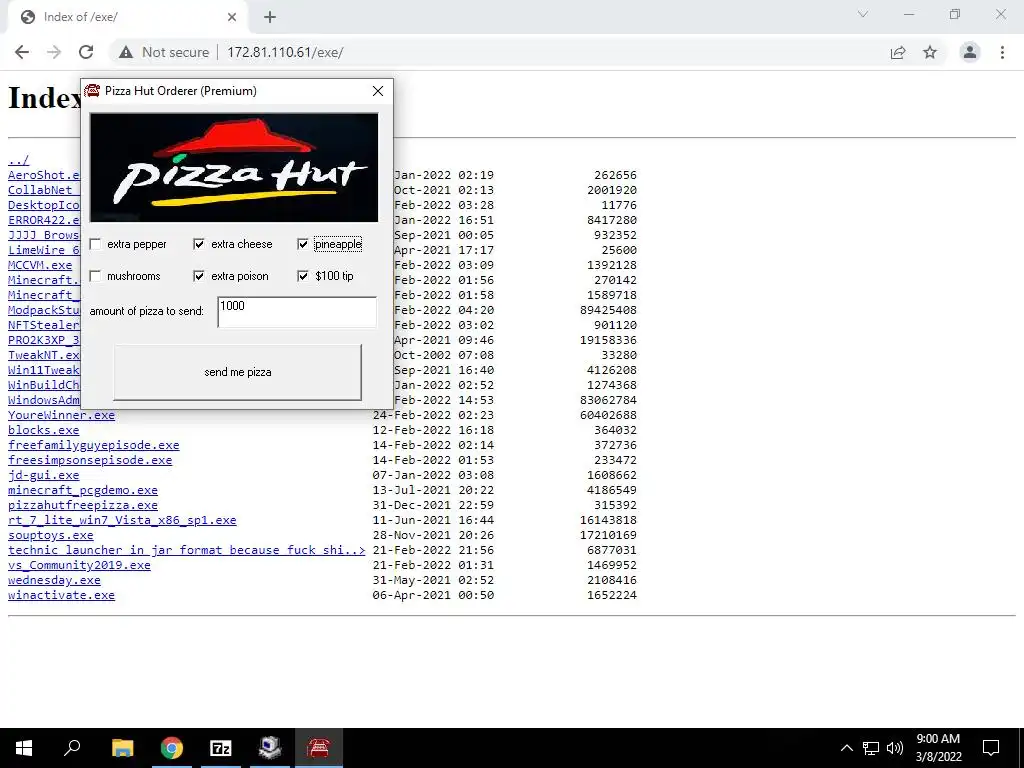The image size is (1024, 768).
Task: Click the Not secure warning icon
Action: (x=126, y=52)
